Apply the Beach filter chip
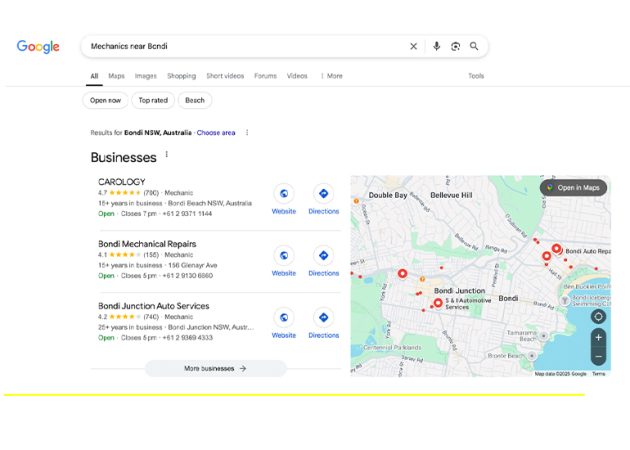This screenshot has height=450, width=630. 195,100
